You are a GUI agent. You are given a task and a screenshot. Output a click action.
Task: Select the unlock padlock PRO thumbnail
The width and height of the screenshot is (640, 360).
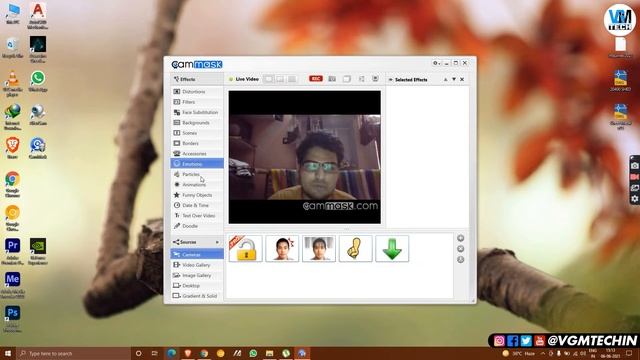(245, 248)
